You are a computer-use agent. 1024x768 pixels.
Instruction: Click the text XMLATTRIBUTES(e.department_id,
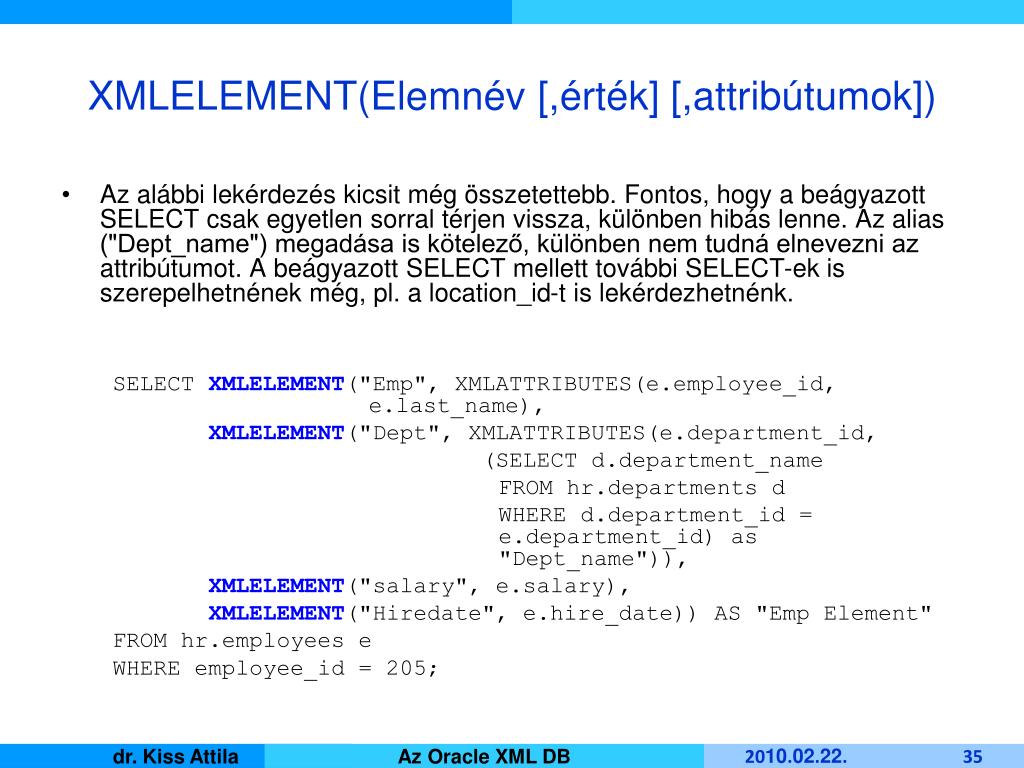coord(671,433)
